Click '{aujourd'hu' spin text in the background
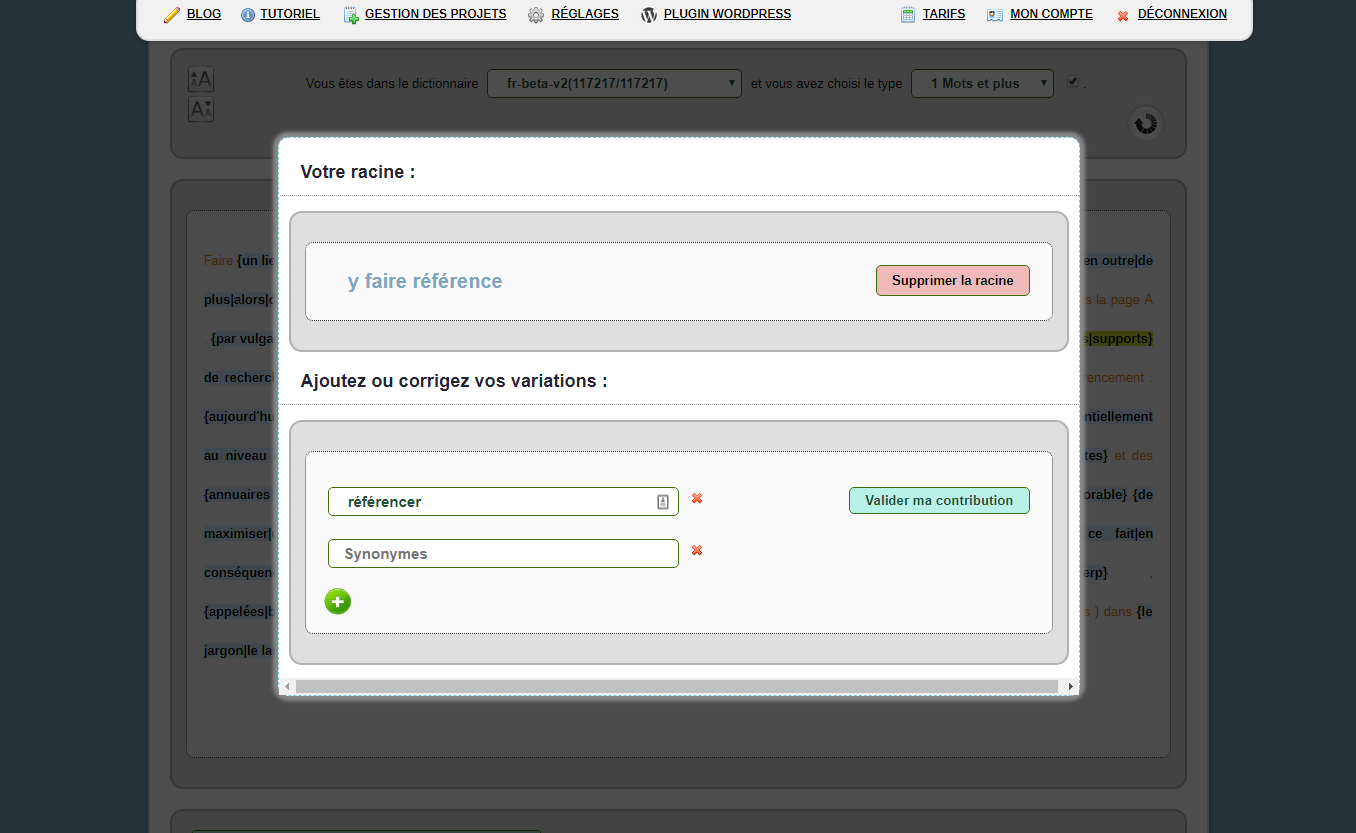The image size is (1356, 833). (239, 417)
